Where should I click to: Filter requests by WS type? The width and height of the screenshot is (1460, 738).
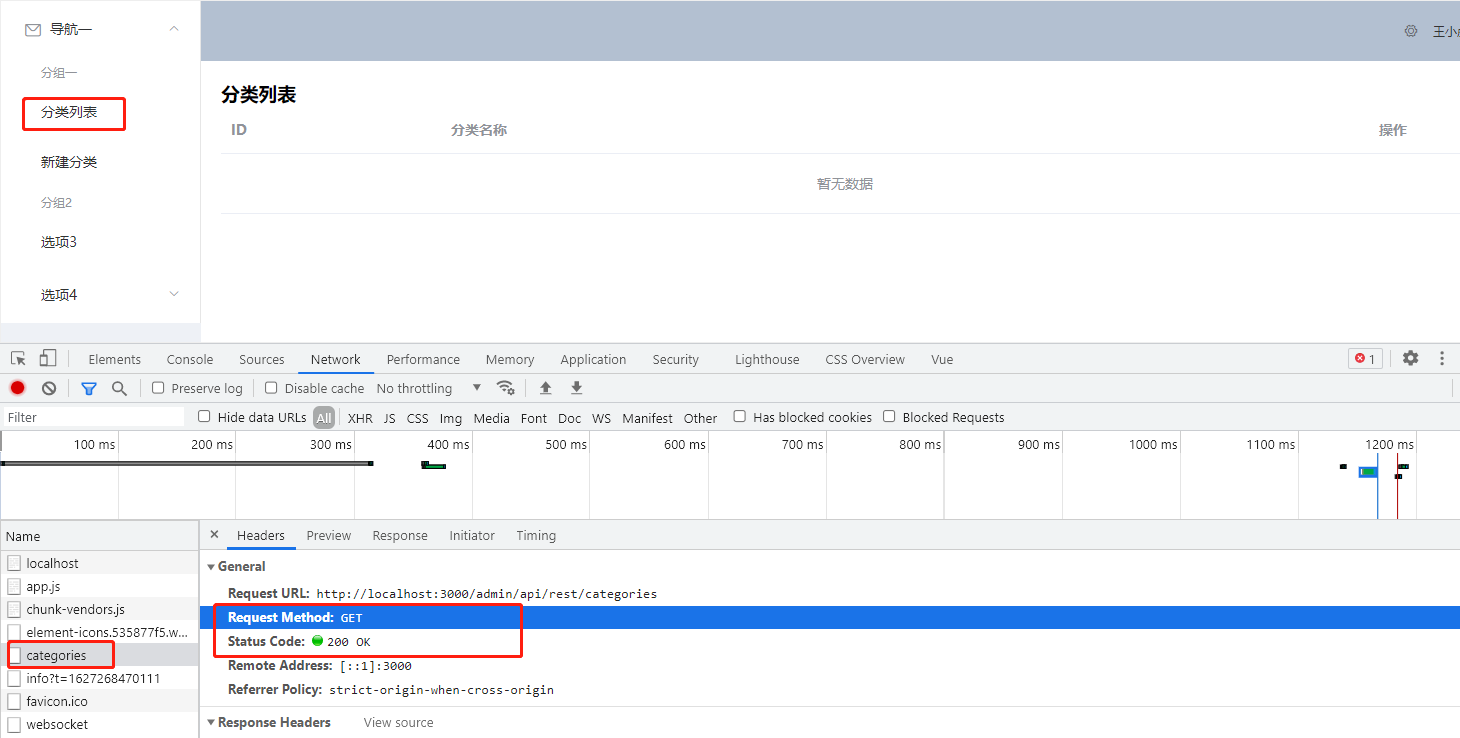click(601, 418)
